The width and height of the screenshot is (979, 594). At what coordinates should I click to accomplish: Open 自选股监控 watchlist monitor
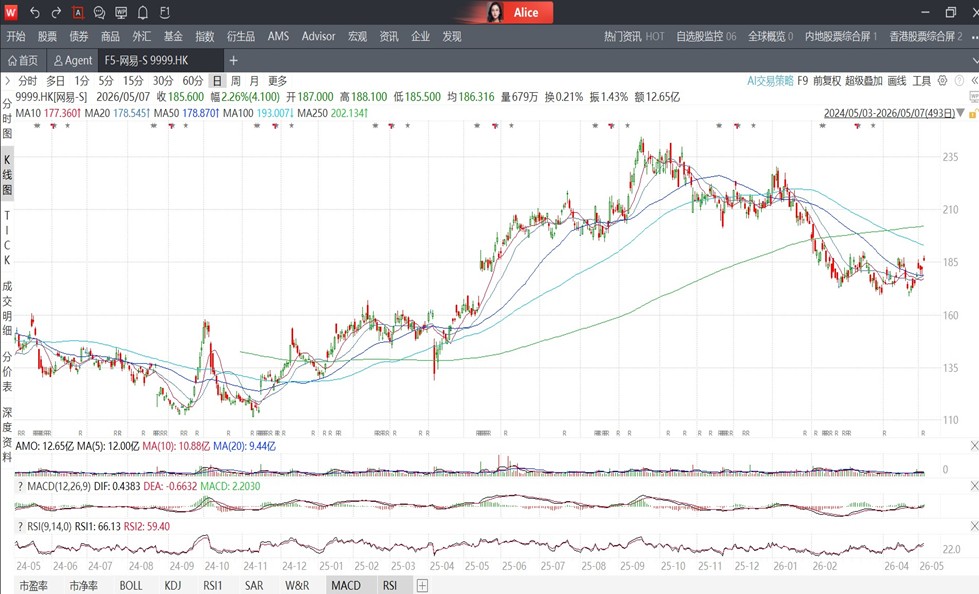tap(706, 36)
